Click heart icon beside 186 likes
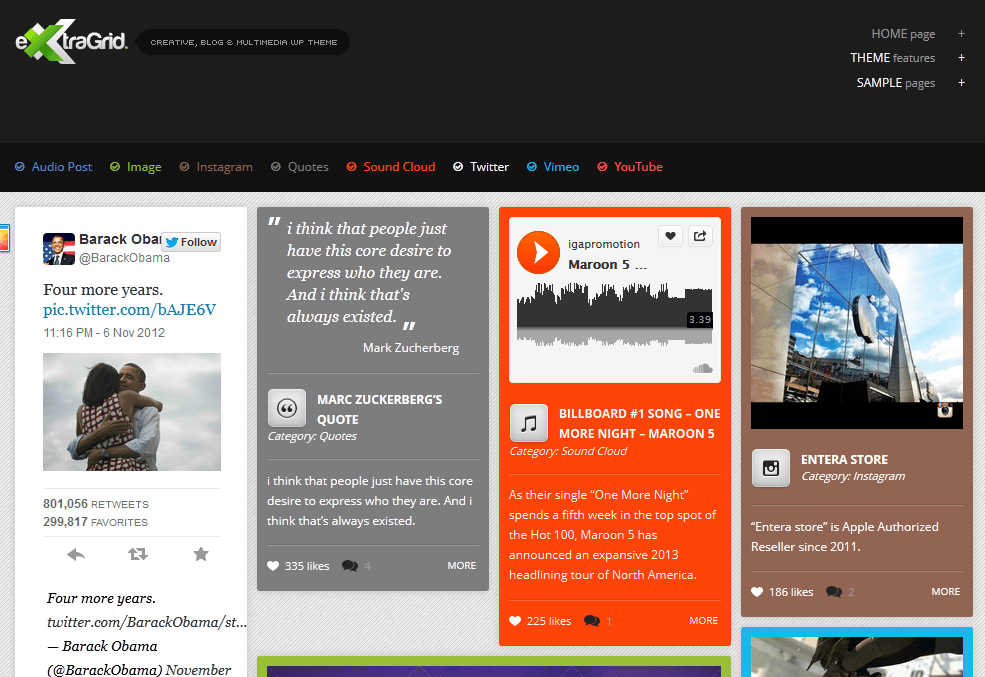The height and width of the screenshot is (677, 985). (757, 592)
